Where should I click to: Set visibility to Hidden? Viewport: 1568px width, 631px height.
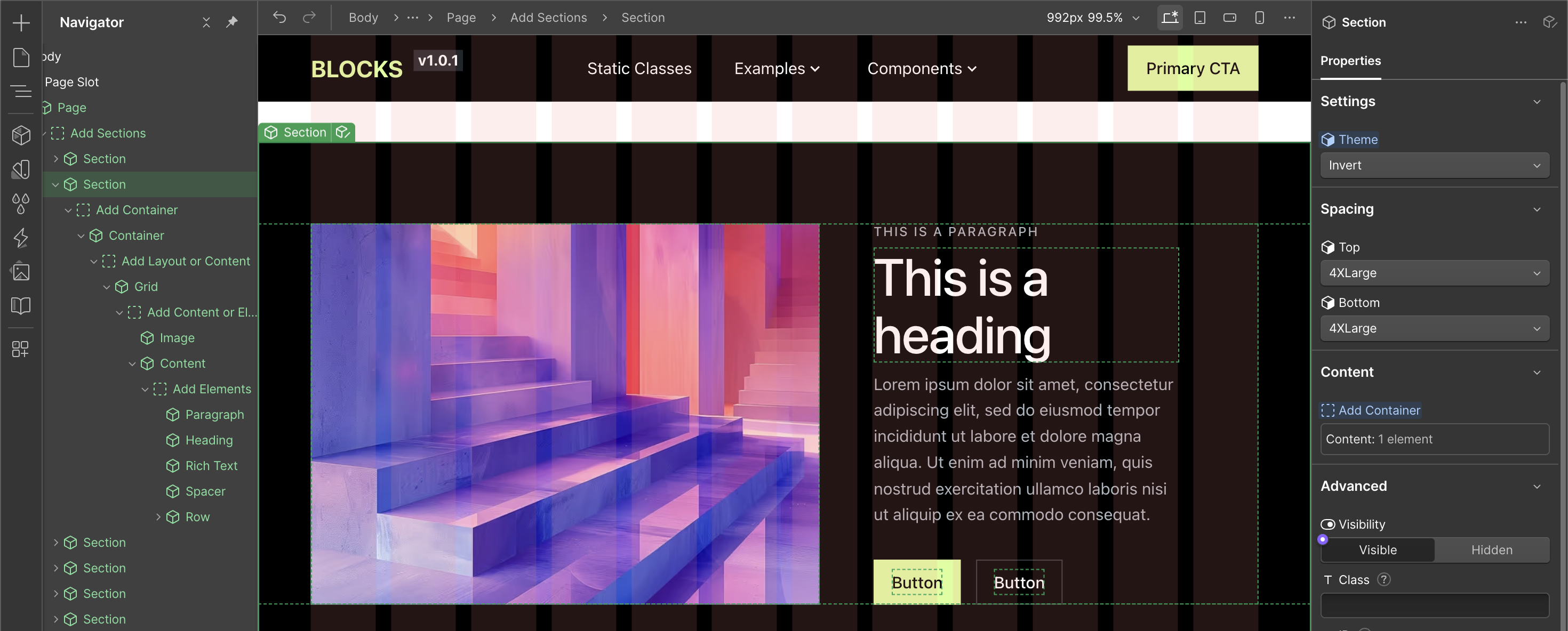tap(1491, 549)
